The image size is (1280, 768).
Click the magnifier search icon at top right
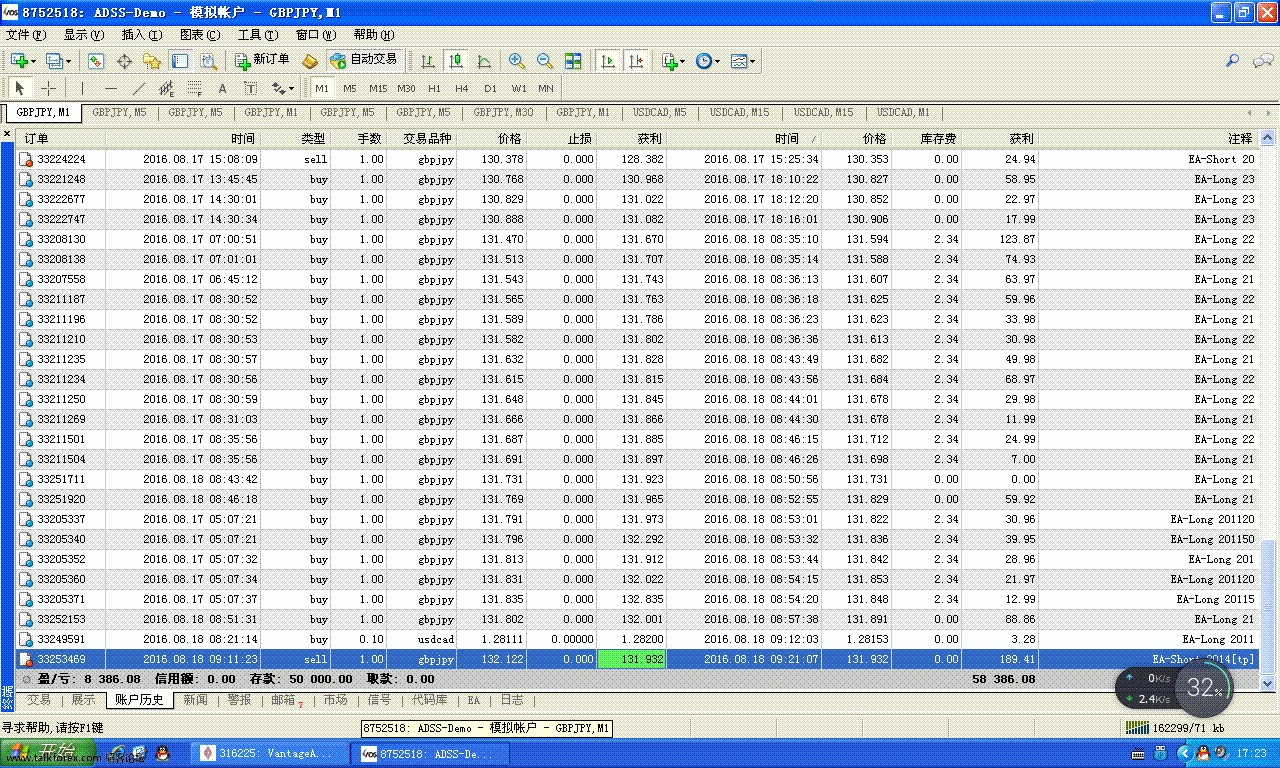(1233, 61)
